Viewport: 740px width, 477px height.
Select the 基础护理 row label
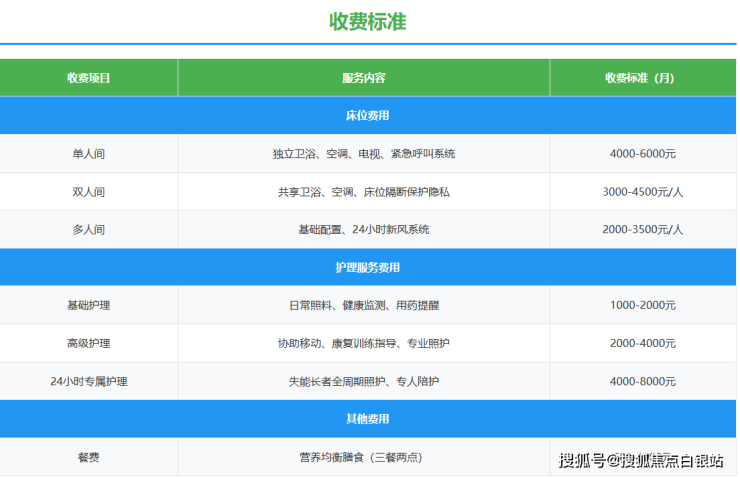(x=89, y=306)
